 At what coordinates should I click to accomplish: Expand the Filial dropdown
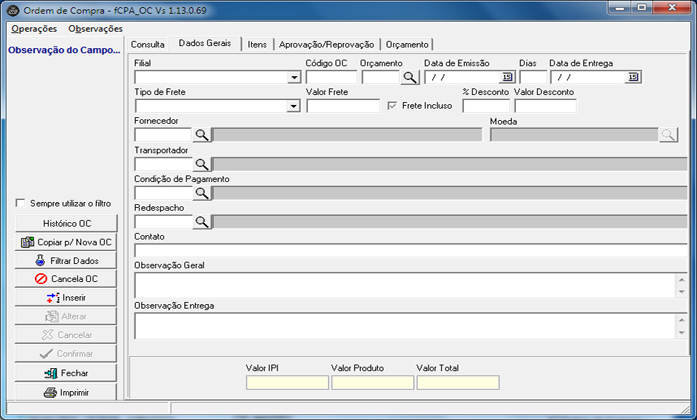point(294,77)
